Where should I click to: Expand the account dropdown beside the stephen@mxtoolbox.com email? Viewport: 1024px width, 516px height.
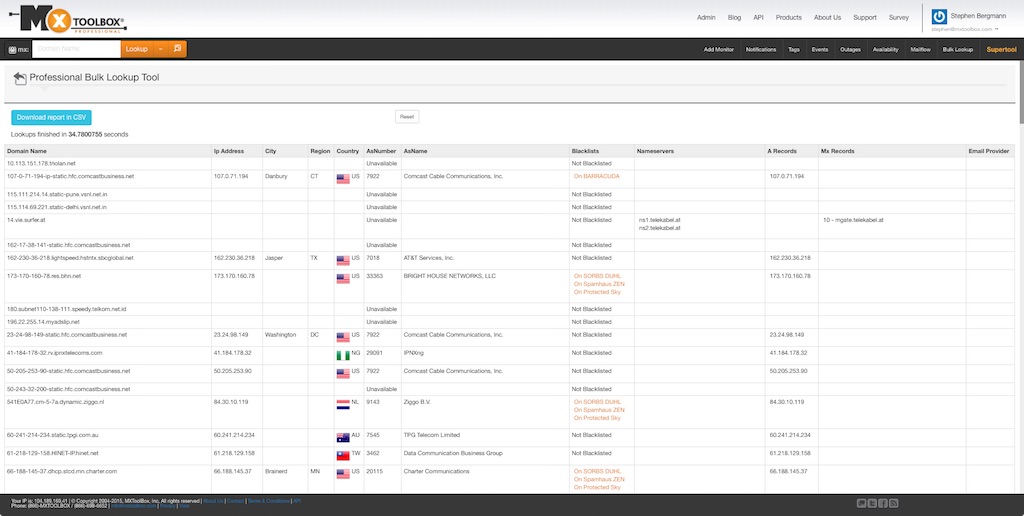pyautogui.click(x=997, y=29)
